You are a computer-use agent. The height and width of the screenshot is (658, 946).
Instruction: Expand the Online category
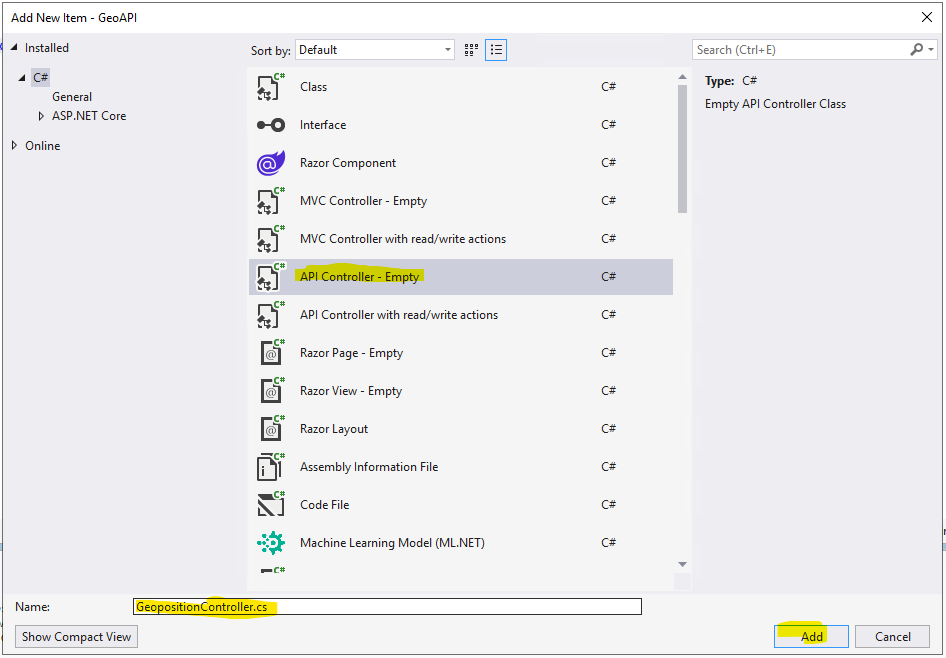point(14,146)
